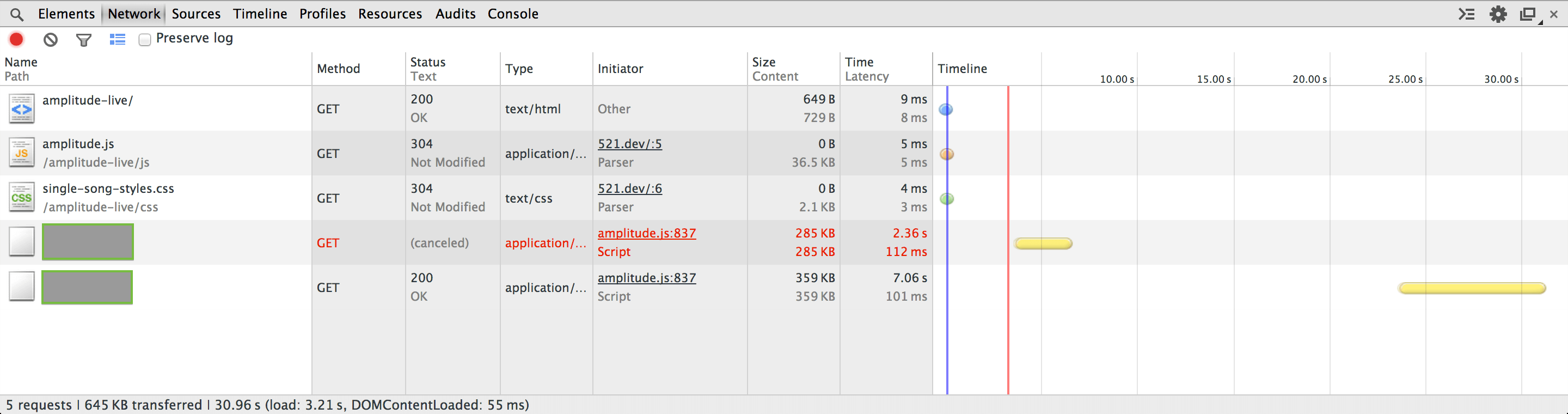Select the amplitude.js file icon

coord(22,153)
